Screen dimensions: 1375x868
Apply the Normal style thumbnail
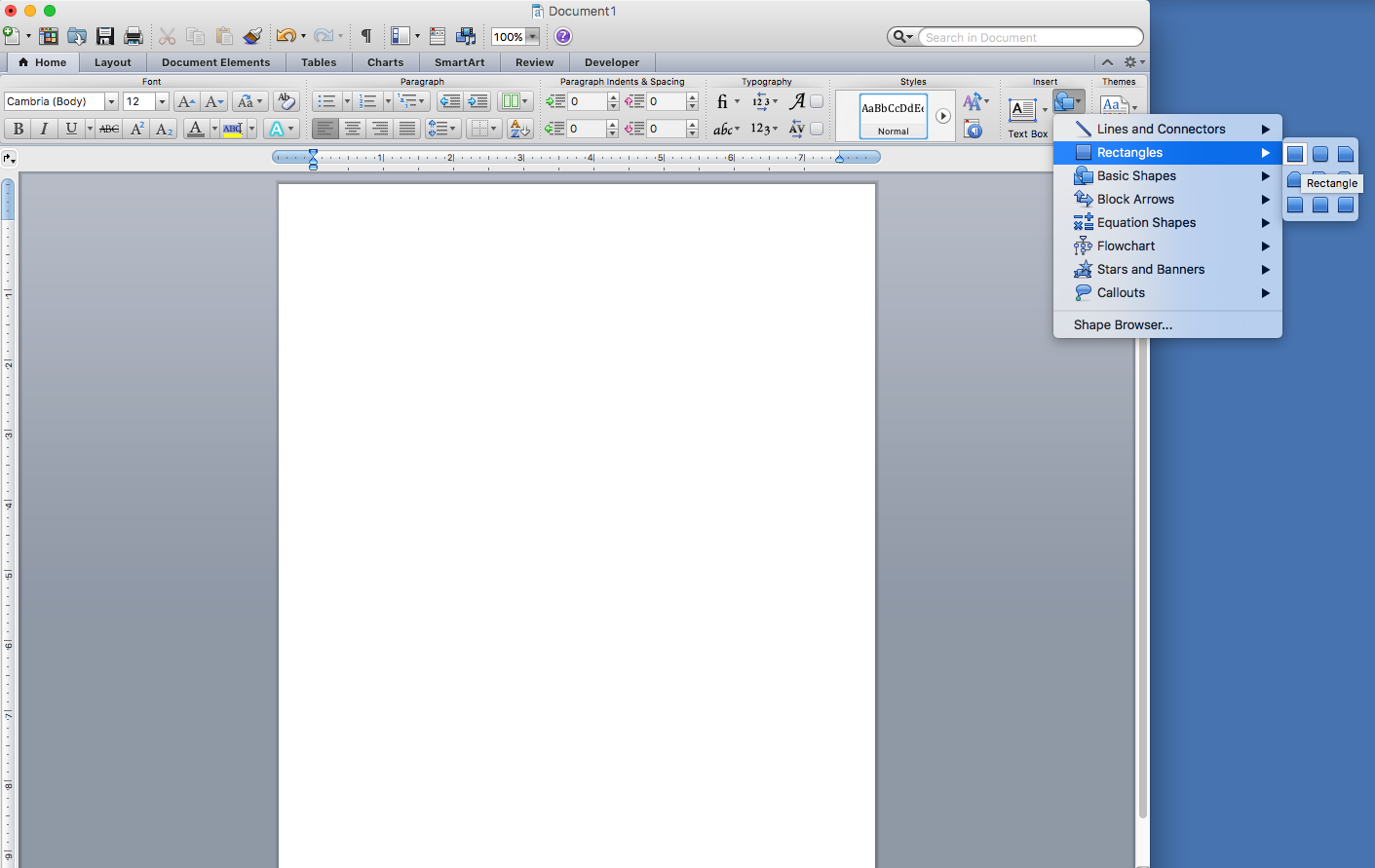coord(894,116)
